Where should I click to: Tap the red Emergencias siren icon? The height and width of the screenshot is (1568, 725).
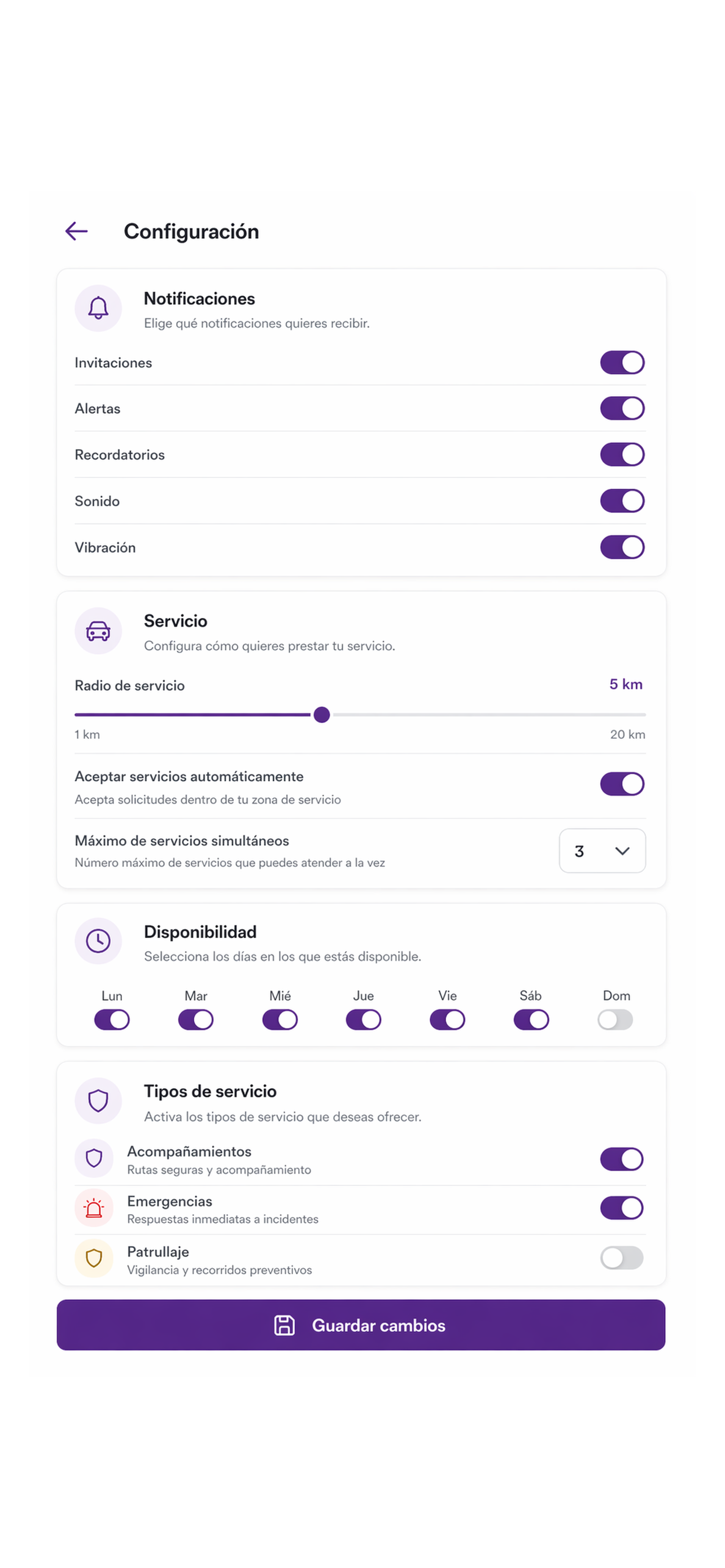[x=94, y=1208]
